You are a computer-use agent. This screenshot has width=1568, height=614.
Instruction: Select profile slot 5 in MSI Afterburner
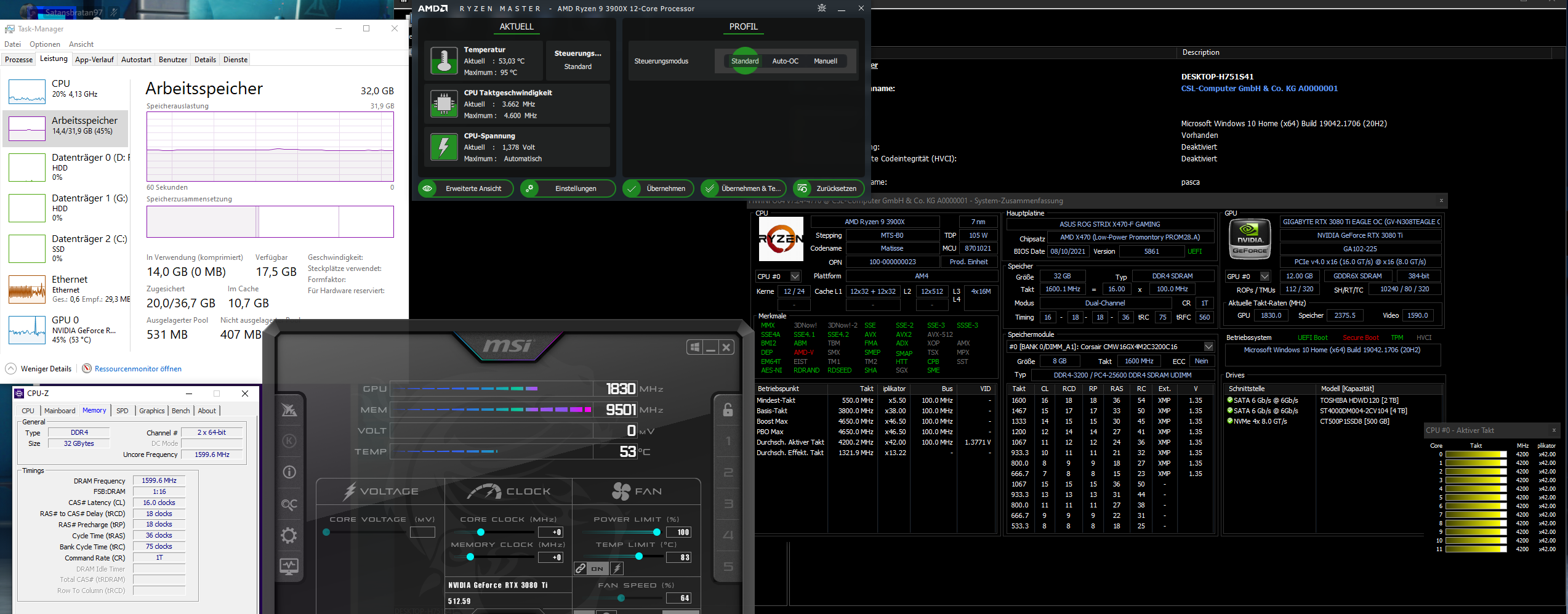point(728,566)
